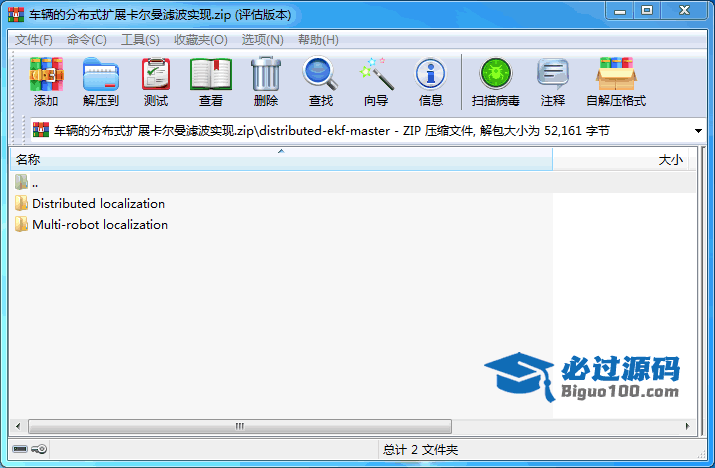Open the Options (选项) menu
715x468 pixels.
click(x=262, y=40)
